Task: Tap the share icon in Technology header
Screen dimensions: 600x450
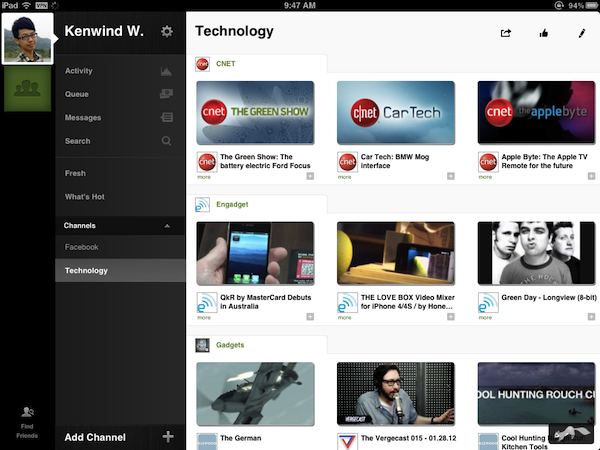Action: click(x=505, y=33)
